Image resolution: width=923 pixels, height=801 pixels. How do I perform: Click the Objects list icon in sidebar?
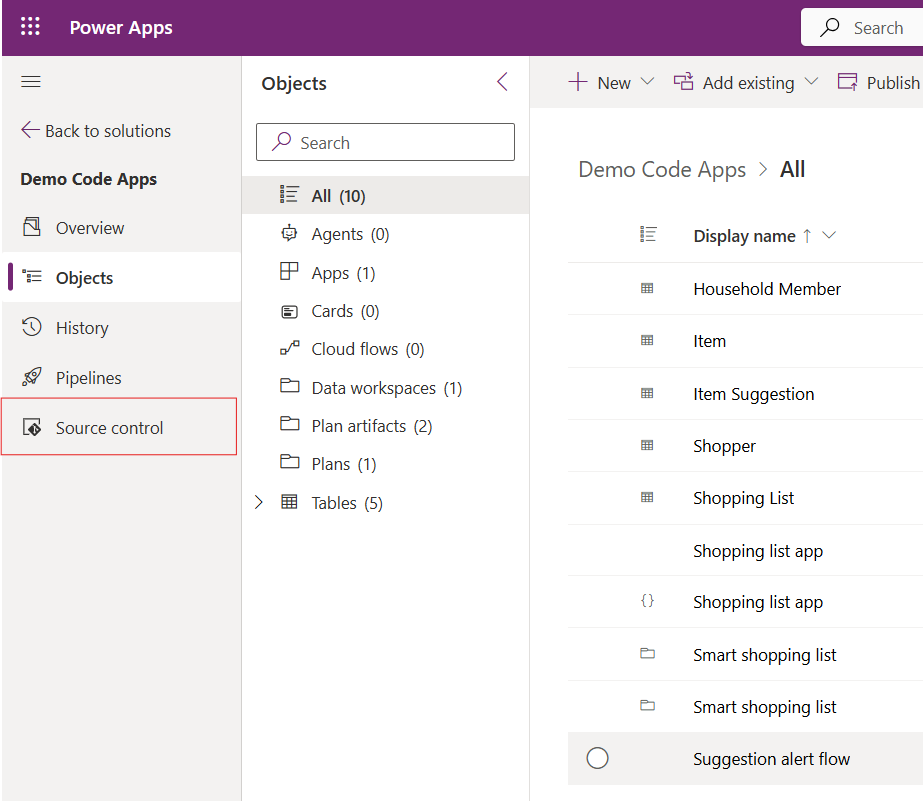pyautogui.click(x=32, y=276)
